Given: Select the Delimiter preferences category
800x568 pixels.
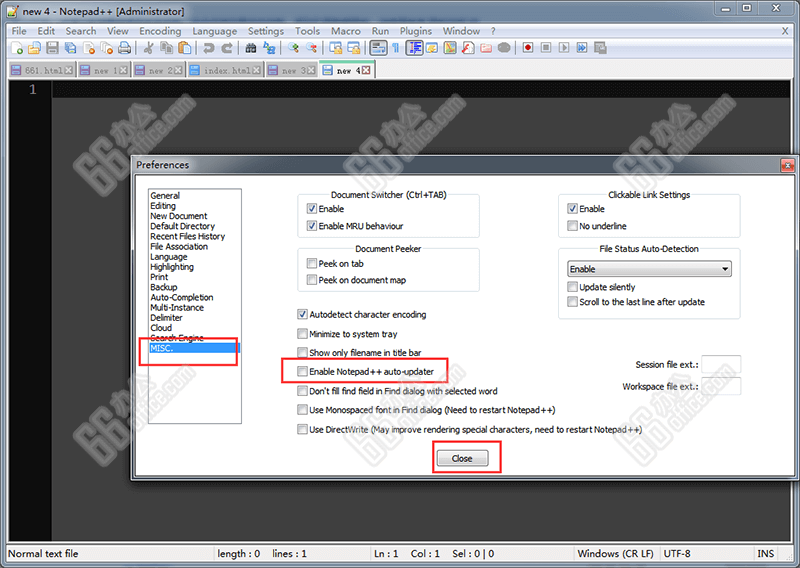Looking at the screenshot, I should tap(166, 317).
